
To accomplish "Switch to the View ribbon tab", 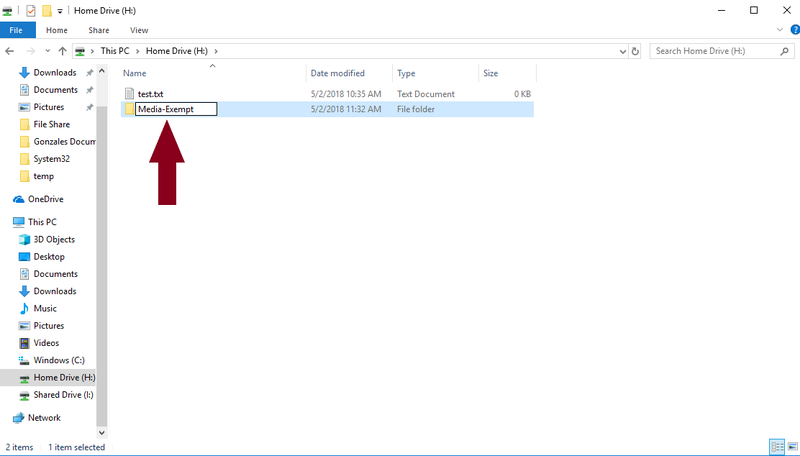I will pos(139,31).
